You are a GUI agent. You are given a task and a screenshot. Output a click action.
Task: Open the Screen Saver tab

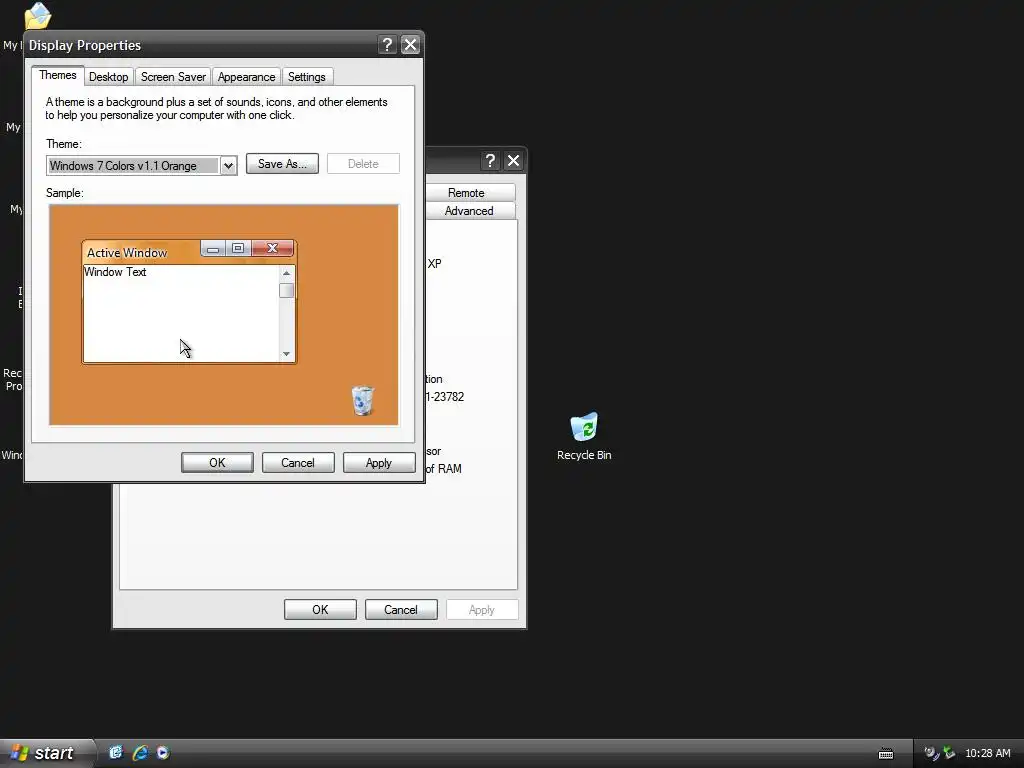173,77
